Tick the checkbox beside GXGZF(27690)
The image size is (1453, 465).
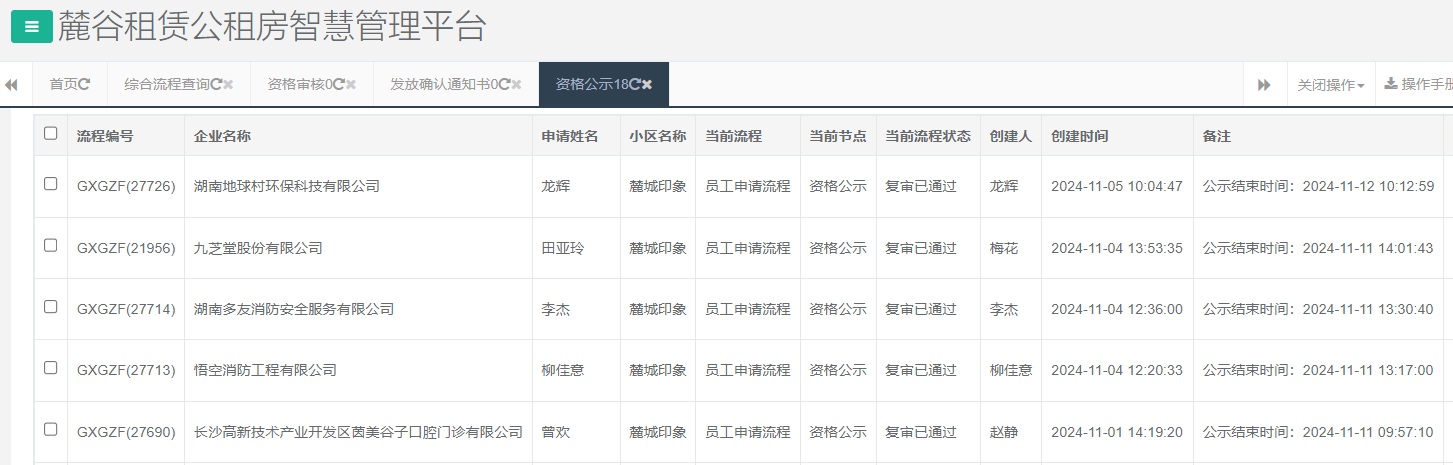point(51,430)
